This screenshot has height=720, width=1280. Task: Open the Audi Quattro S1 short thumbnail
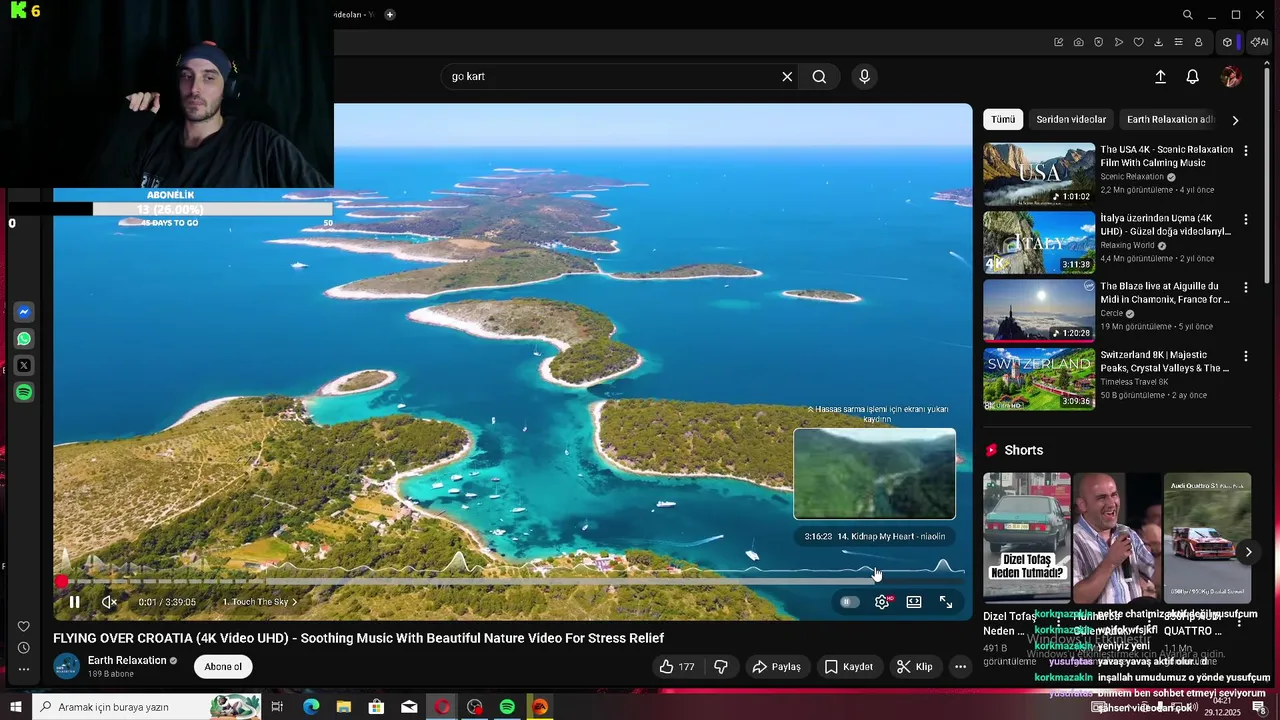1207,536
